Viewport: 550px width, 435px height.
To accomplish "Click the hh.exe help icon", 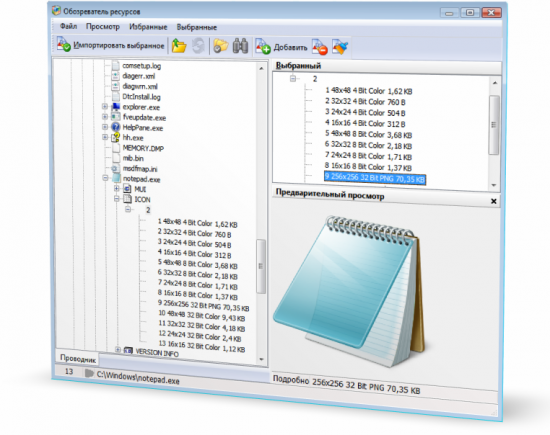I will [x=116, y=137].
